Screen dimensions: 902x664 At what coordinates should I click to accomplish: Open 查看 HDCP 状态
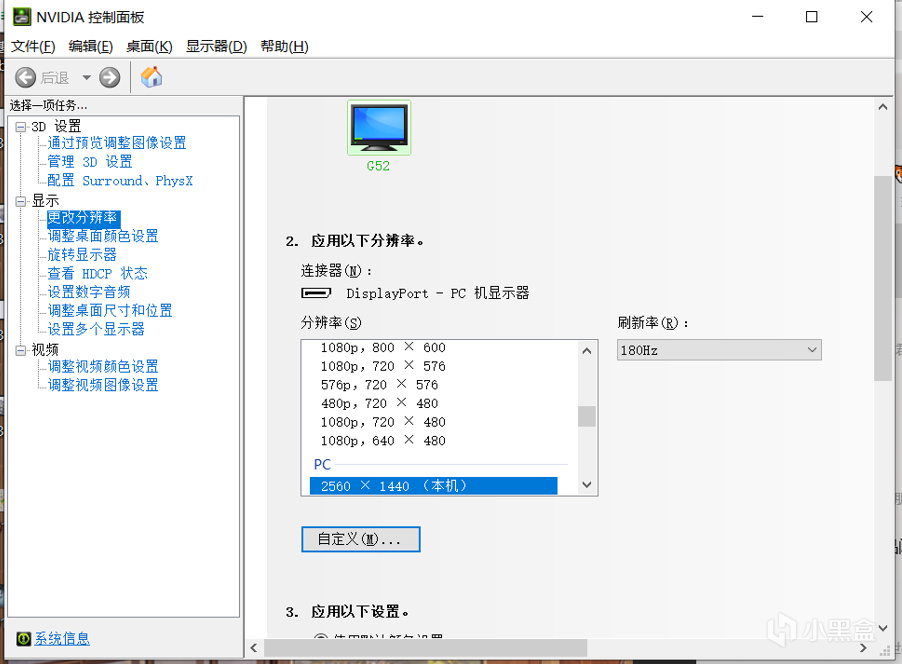pos(97,273)
